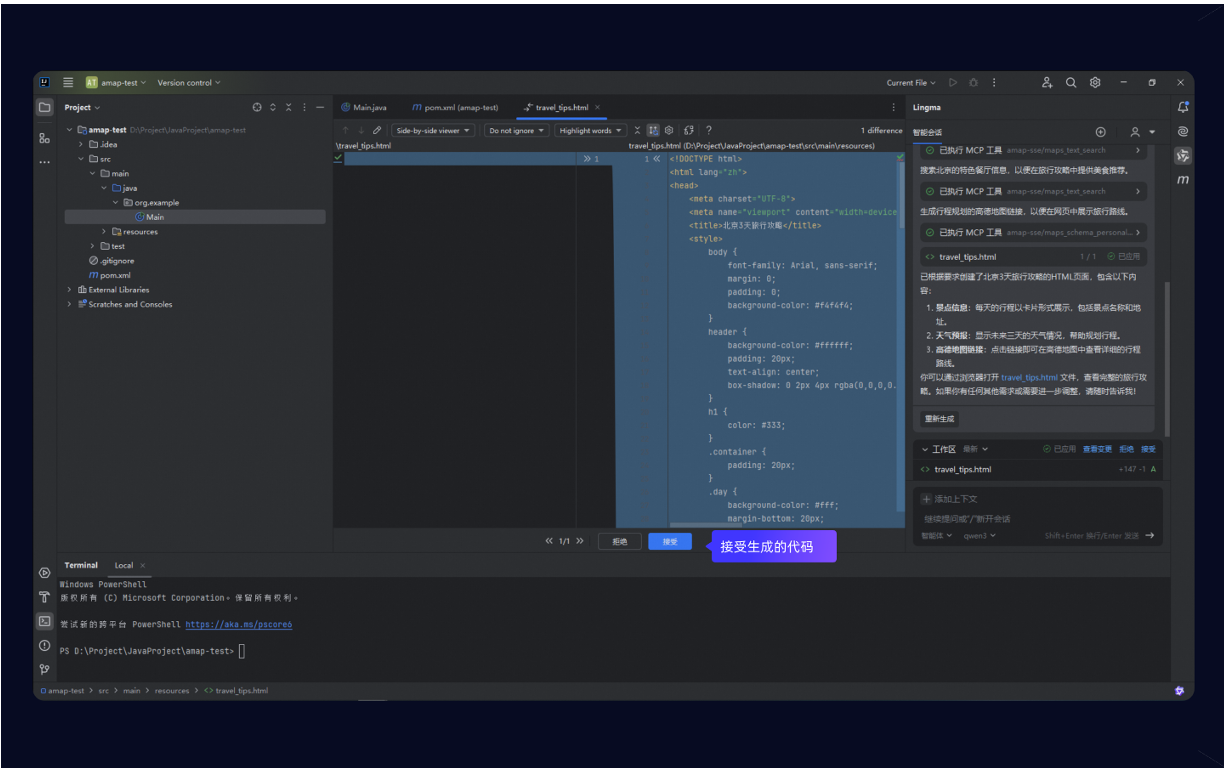
Task: Open Terminal tool window icon
Action: pos(45,621)
